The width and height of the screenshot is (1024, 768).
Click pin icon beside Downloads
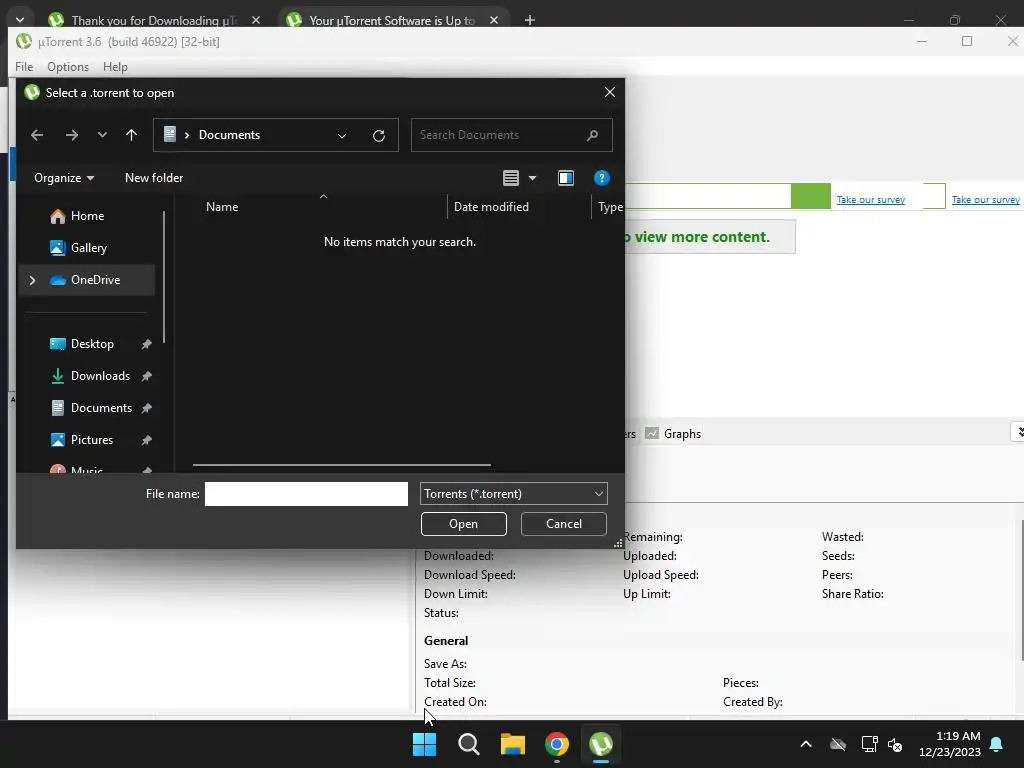point(146,376)
